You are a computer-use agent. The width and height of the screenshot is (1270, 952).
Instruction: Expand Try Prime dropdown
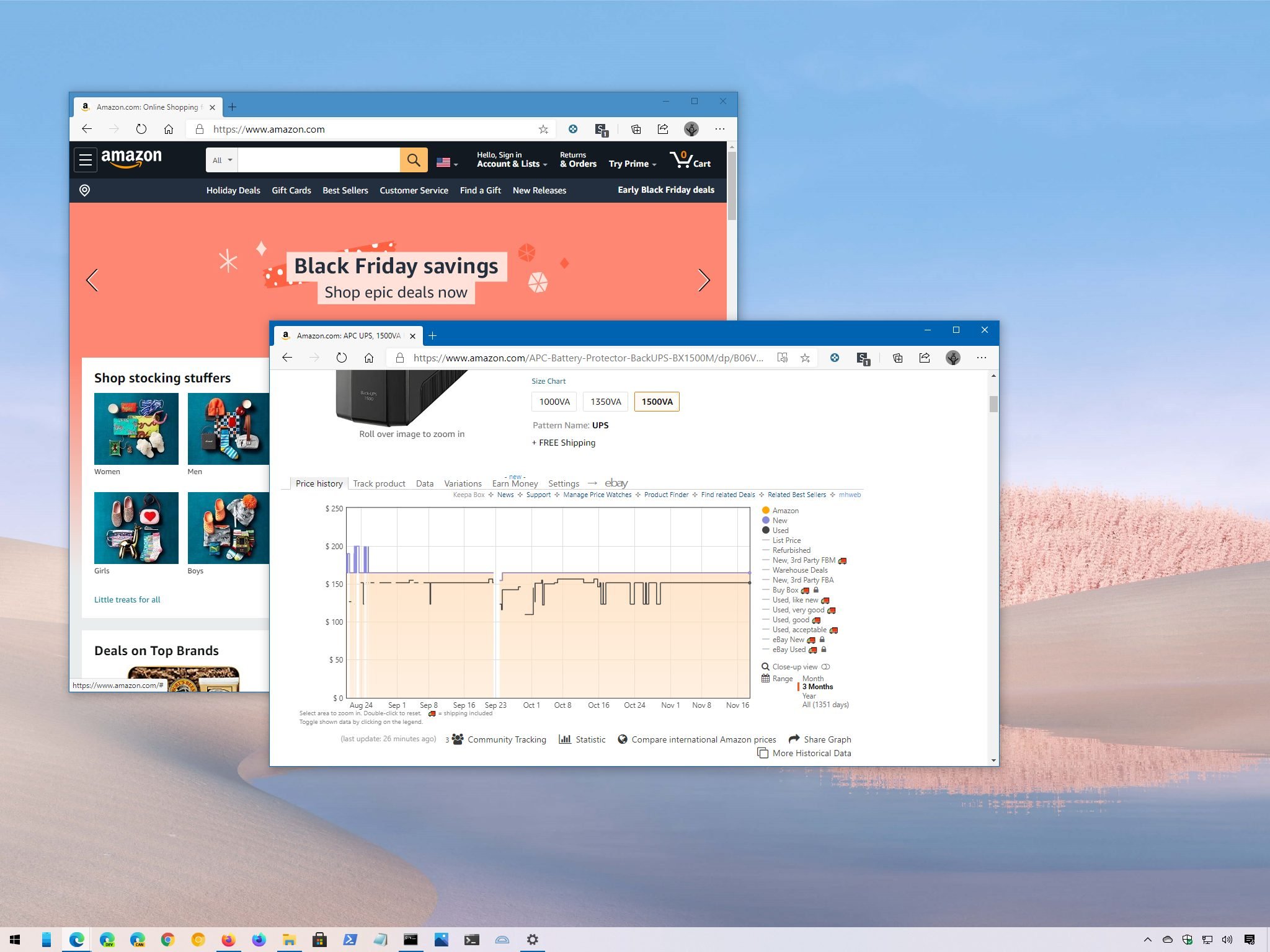tap(632, 164)
